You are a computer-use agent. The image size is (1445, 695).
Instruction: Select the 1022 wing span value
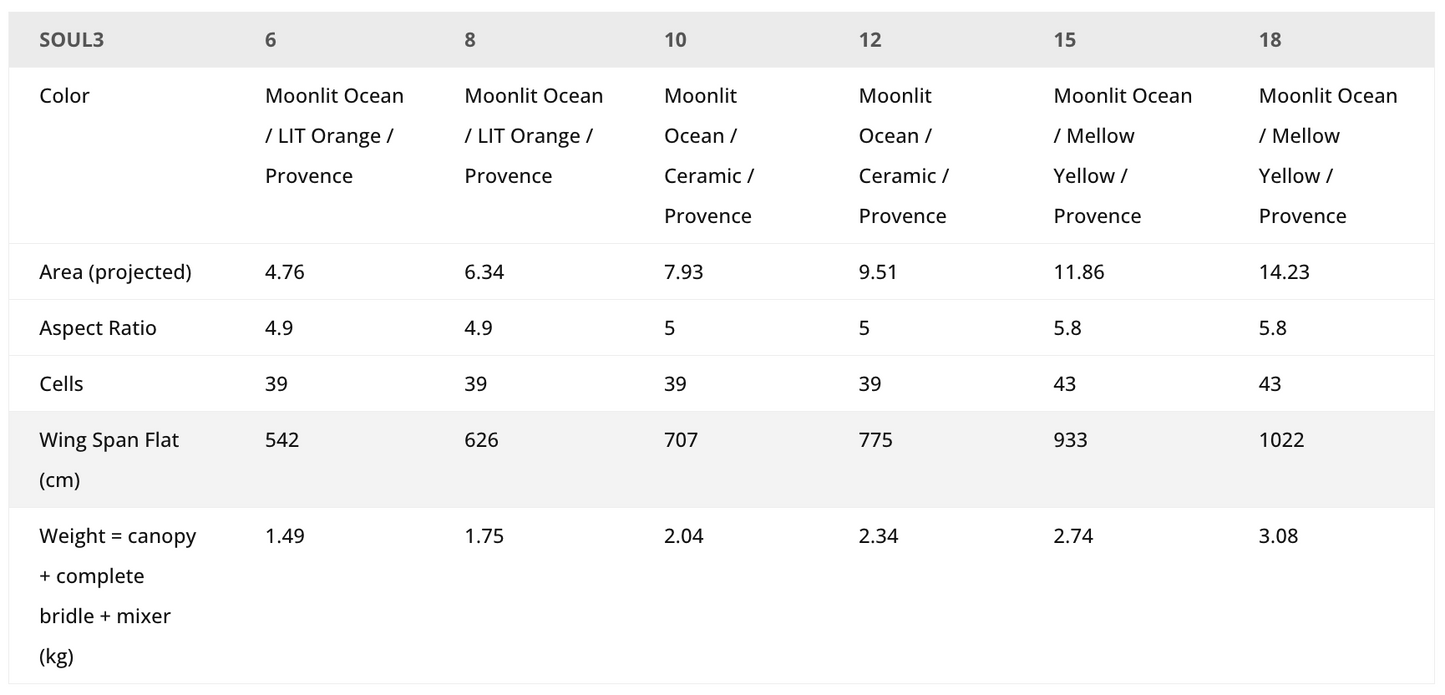pyautogui.click(x=1281, y=440)
